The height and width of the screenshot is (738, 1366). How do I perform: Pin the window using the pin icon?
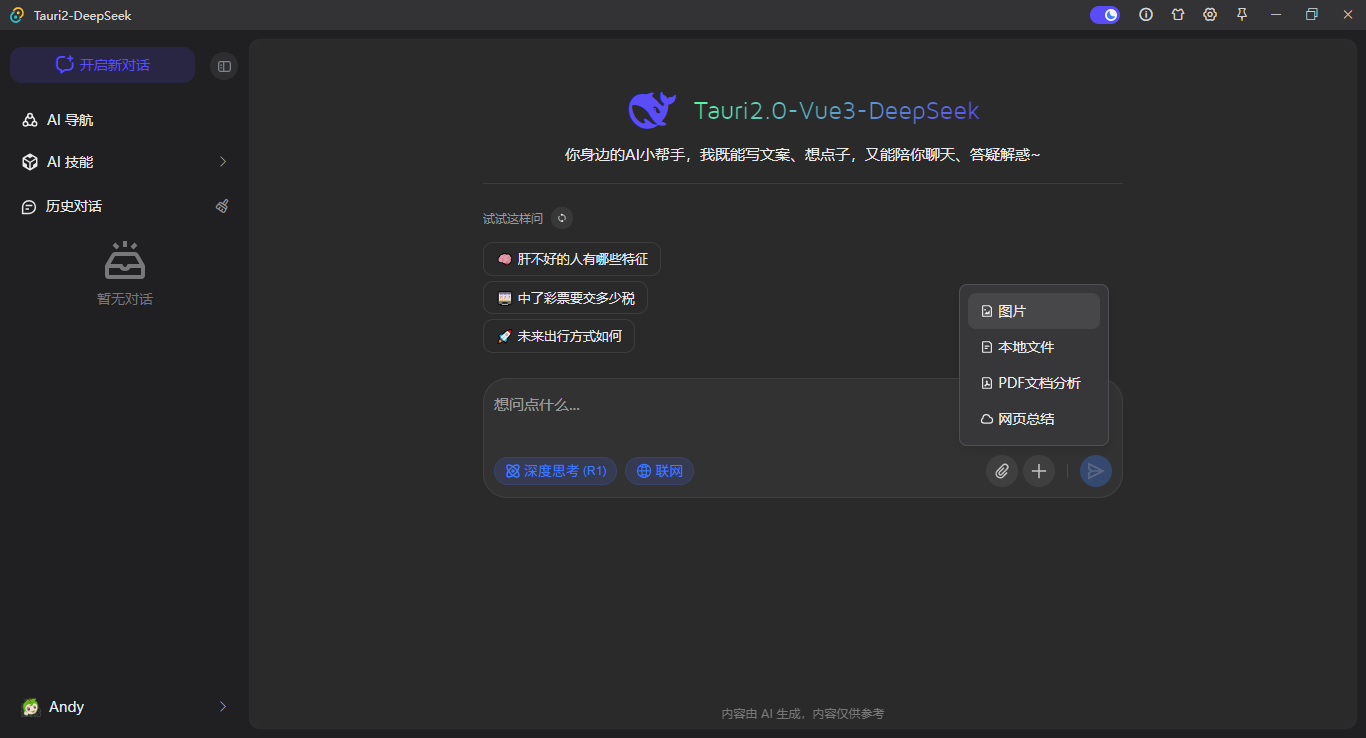(x=1241, y=14)
